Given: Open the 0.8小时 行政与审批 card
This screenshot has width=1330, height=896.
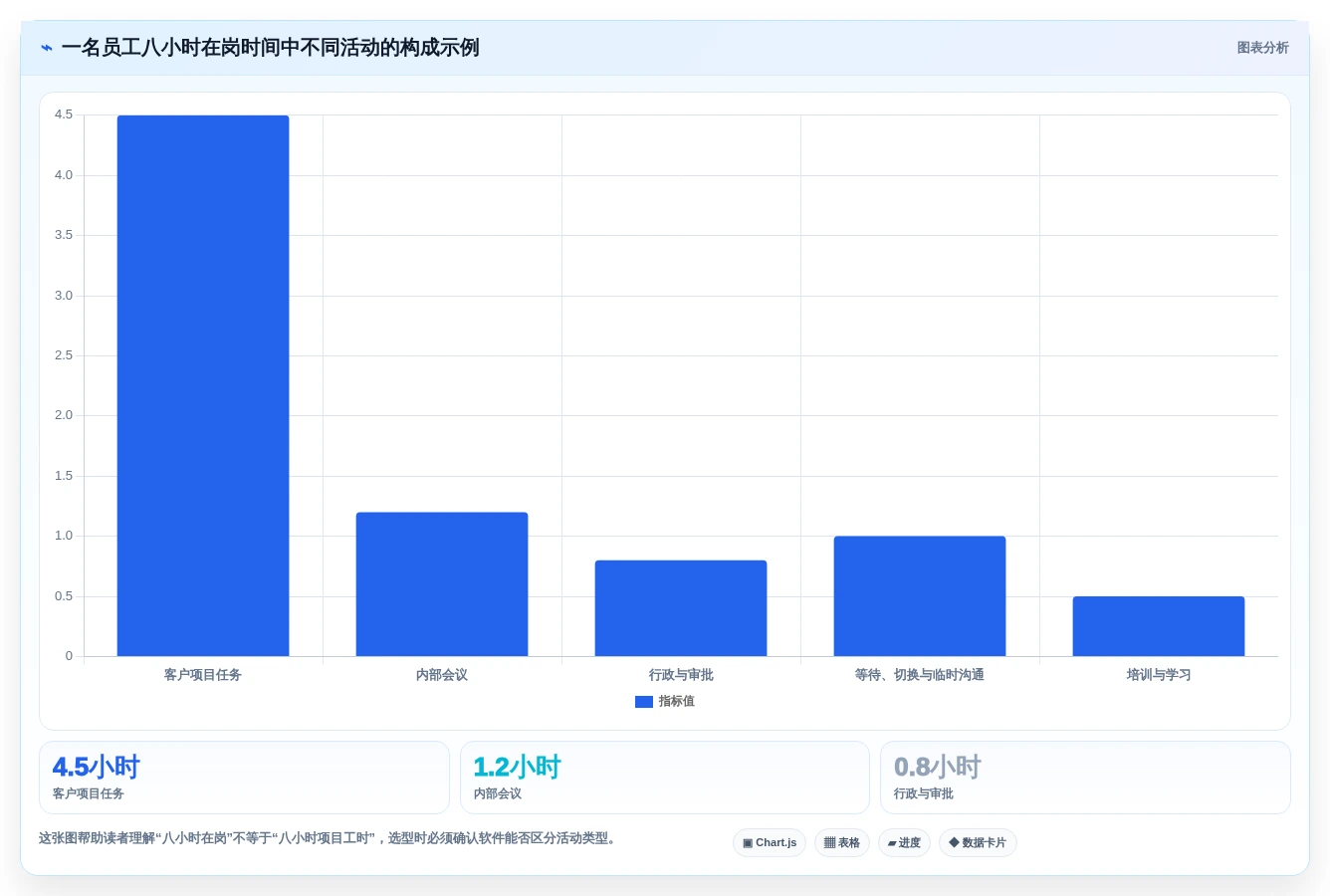Looking at the screenshot, I should (x=1085, y=778).
